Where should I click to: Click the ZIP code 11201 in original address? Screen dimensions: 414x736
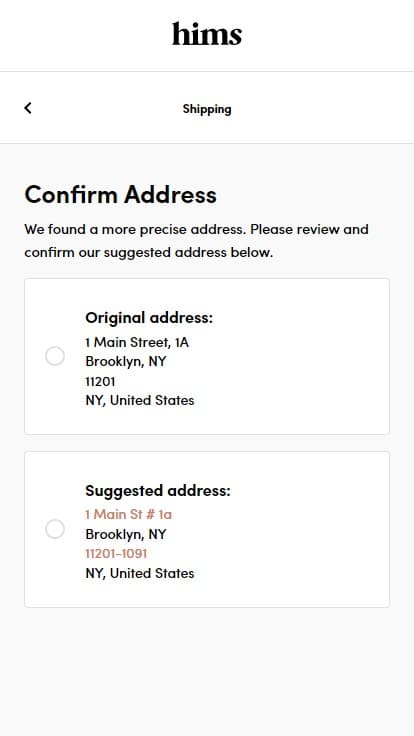100,381
